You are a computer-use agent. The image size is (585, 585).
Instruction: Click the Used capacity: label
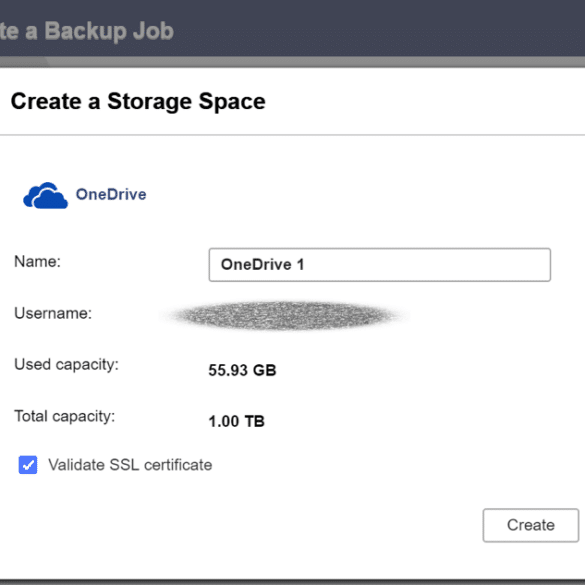coord(66,365)
